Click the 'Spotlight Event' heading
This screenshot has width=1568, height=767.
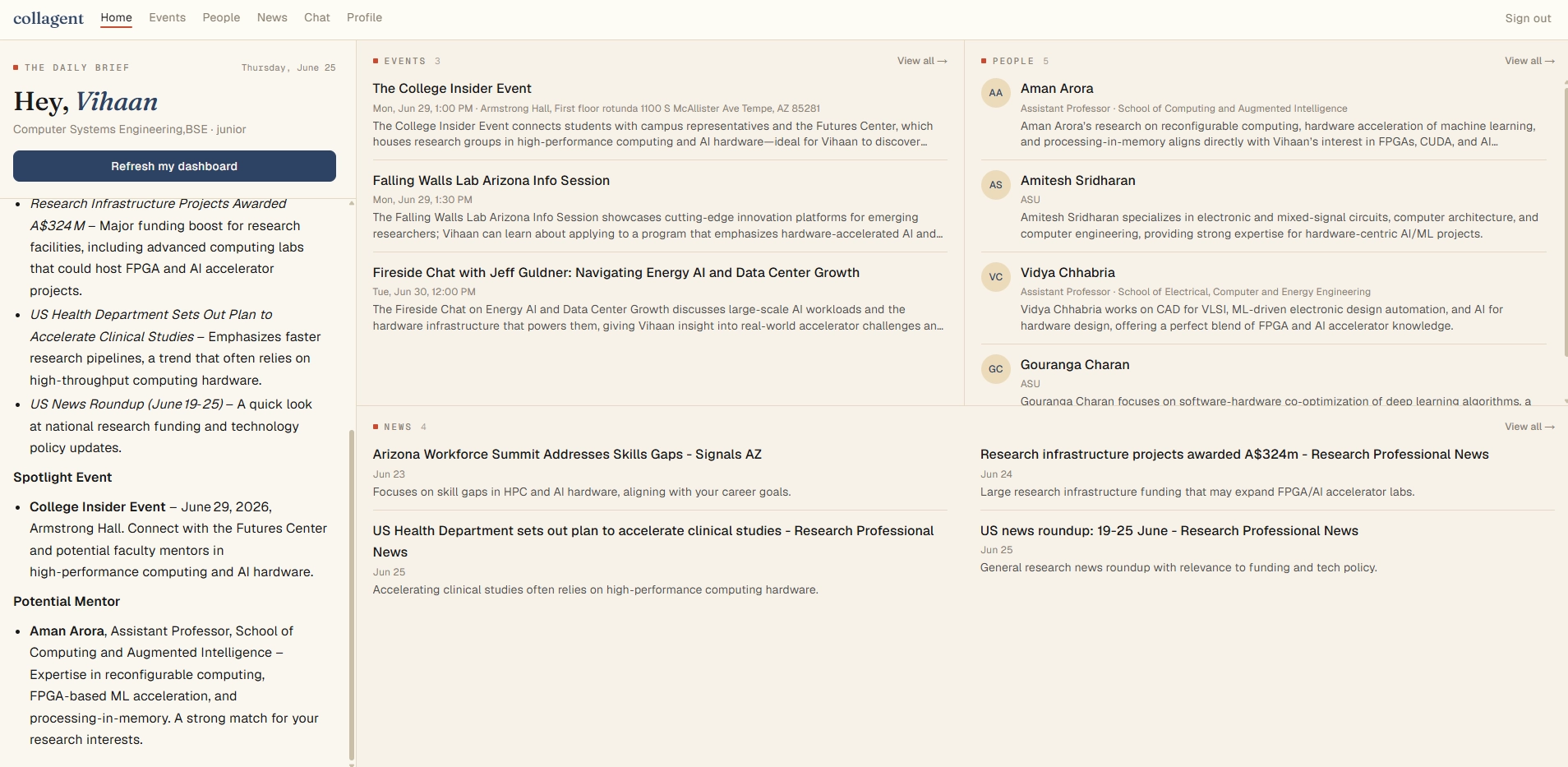[x=62, y=477]
